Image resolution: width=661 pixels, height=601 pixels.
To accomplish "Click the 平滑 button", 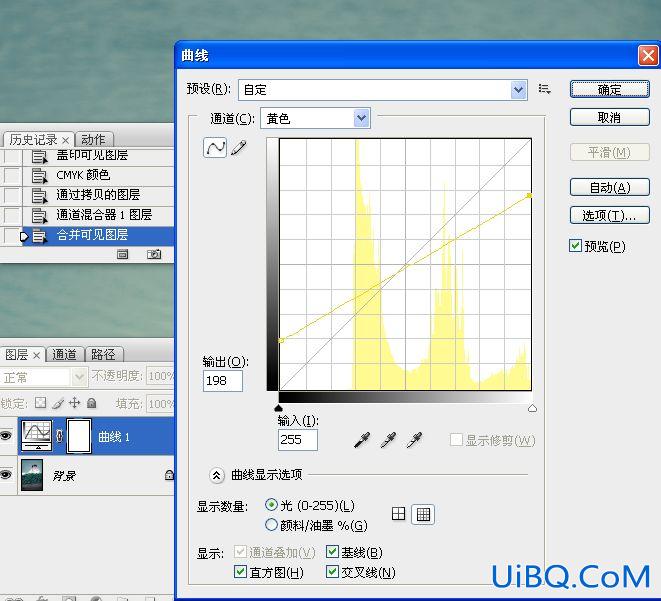I will point(609,152).
